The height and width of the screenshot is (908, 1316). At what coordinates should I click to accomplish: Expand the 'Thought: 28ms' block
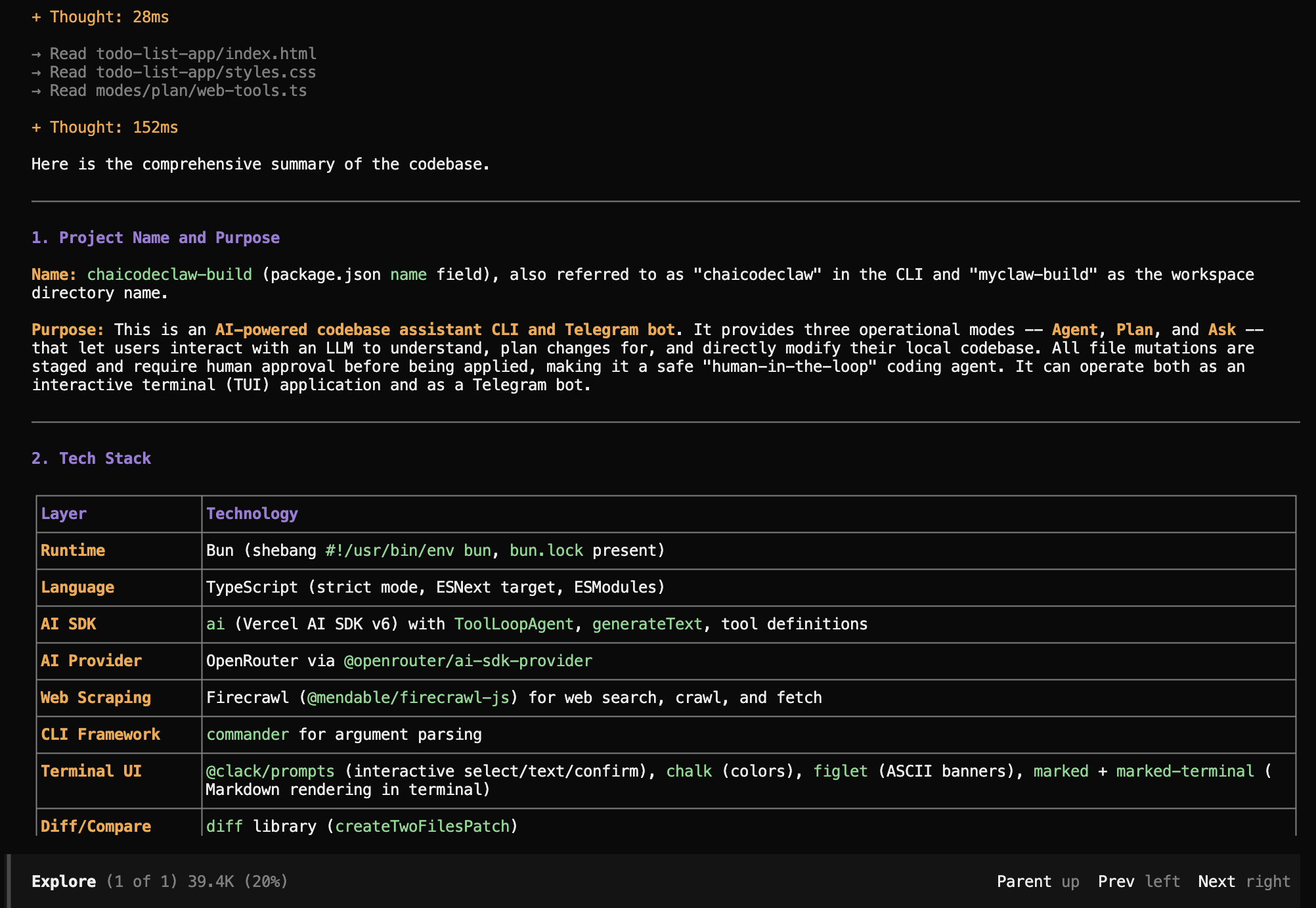[100, 17]
